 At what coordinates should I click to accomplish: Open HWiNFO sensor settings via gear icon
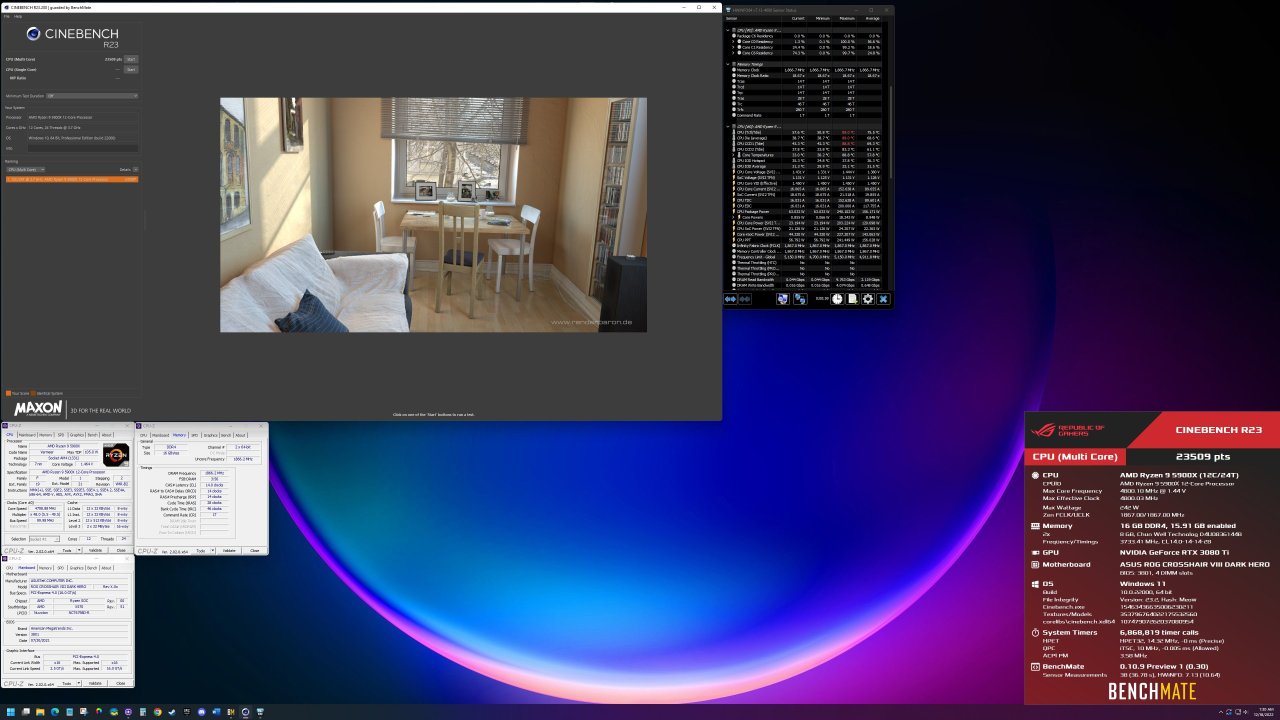point(868,299)
